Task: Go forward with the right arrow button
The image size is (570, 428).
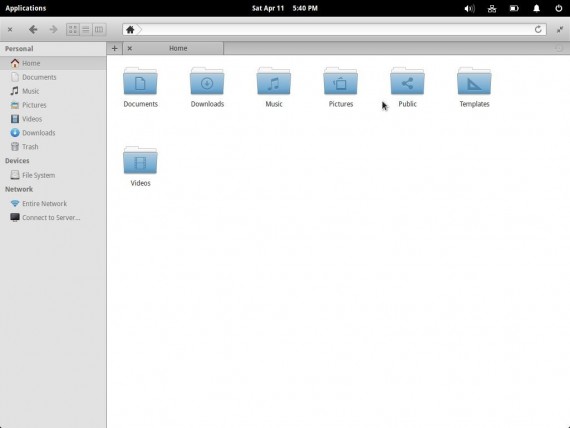Action: point(53,29)
